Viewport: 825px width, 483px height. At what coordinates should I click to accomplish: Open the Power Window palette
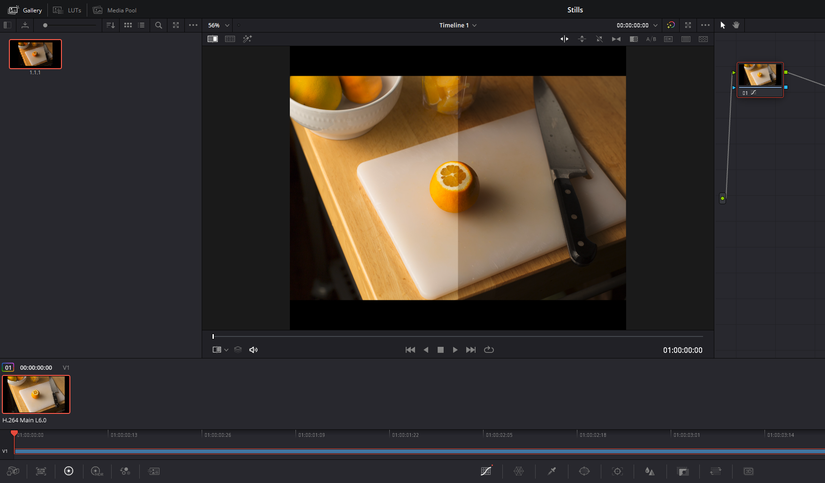(584, 471)
